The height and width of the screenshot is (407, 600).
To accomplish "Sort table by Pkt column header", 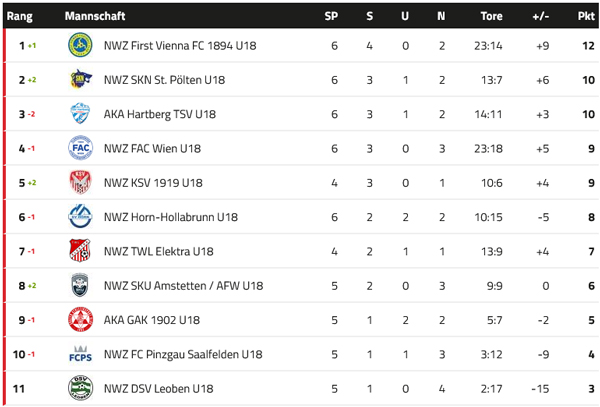I will [586, 16].
